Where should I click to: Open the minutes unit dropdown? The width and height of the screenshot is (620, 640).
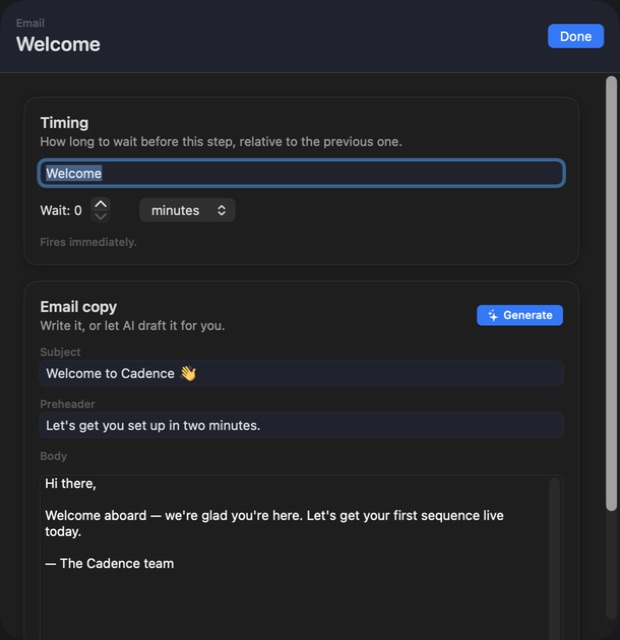187,210
